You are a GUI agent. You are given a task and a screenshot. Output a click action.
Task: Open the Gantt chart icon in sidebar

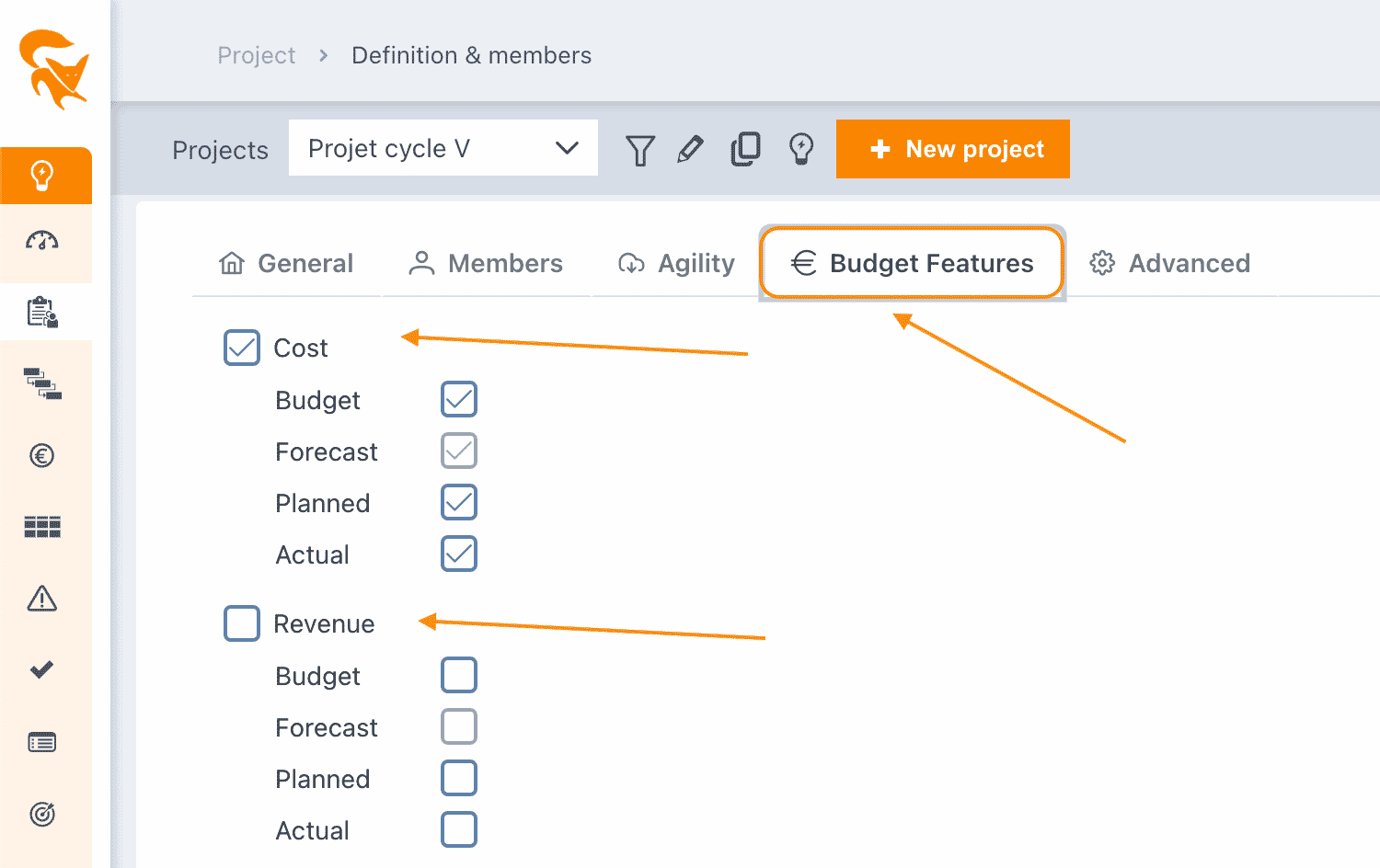tap(42, 383)
